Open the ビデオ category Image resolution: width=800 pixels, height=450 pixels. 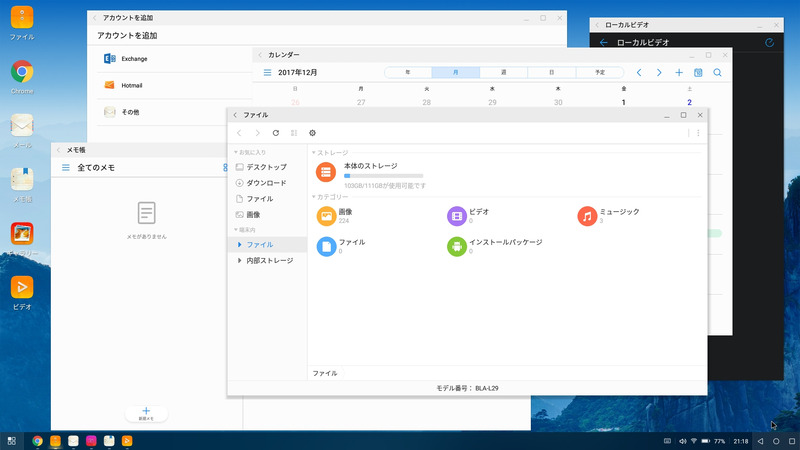[x=457, y=216]
